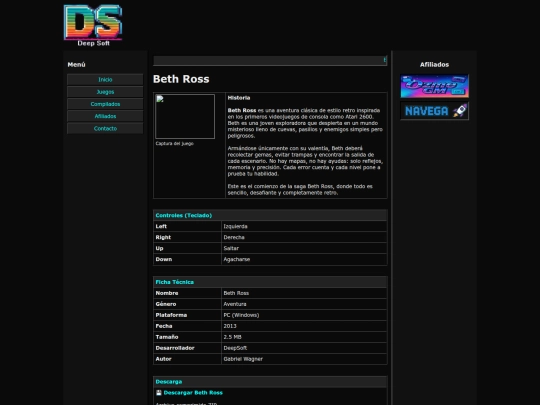Click the PC (Windows) value
Image resolution: width=540 pixels, height=405 pixels.
(241, 315)
